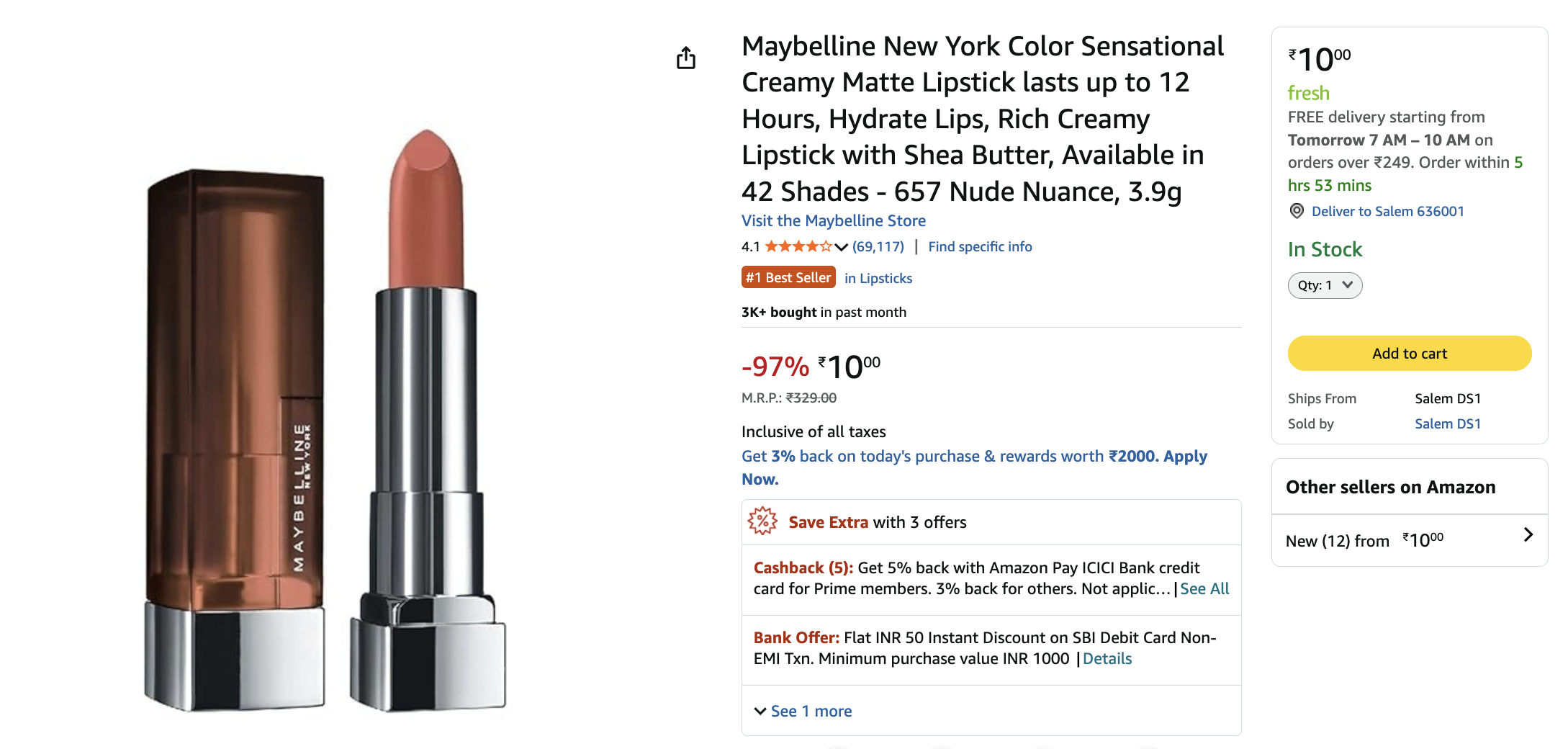Click New (12) from ₹10 offers
Viewport: 1568px width, 749px height.
pos(1410,540)
